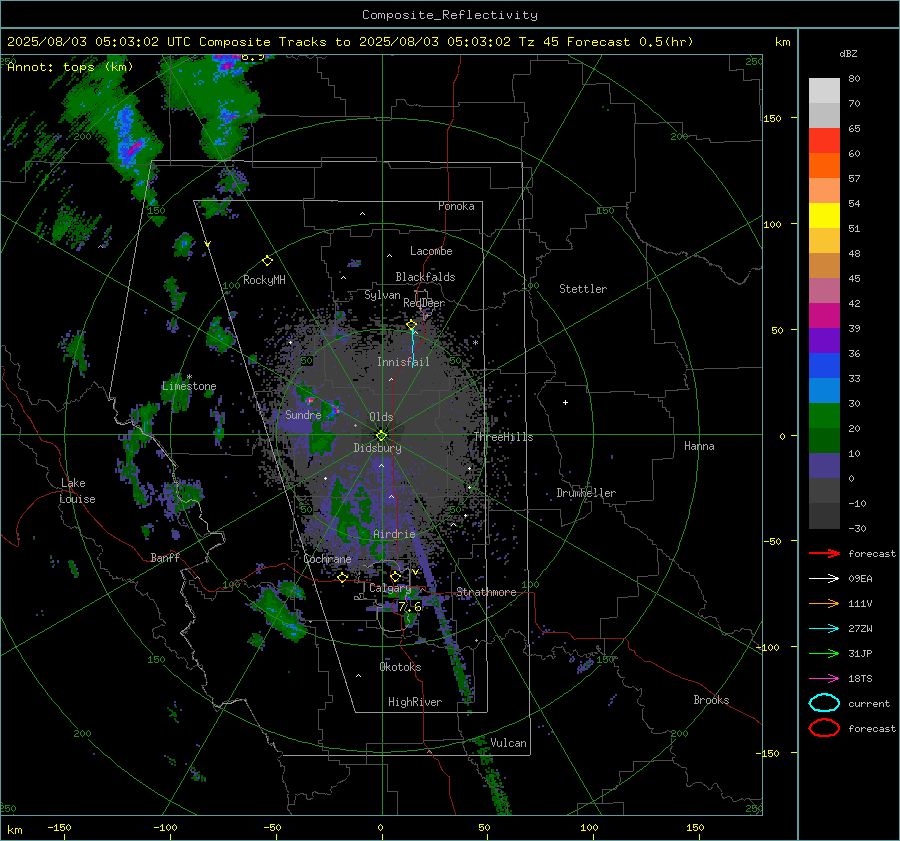This screenshot has height=841, width=900.
Task: Click the Sundre city label
Action: [x=303, y=414]
